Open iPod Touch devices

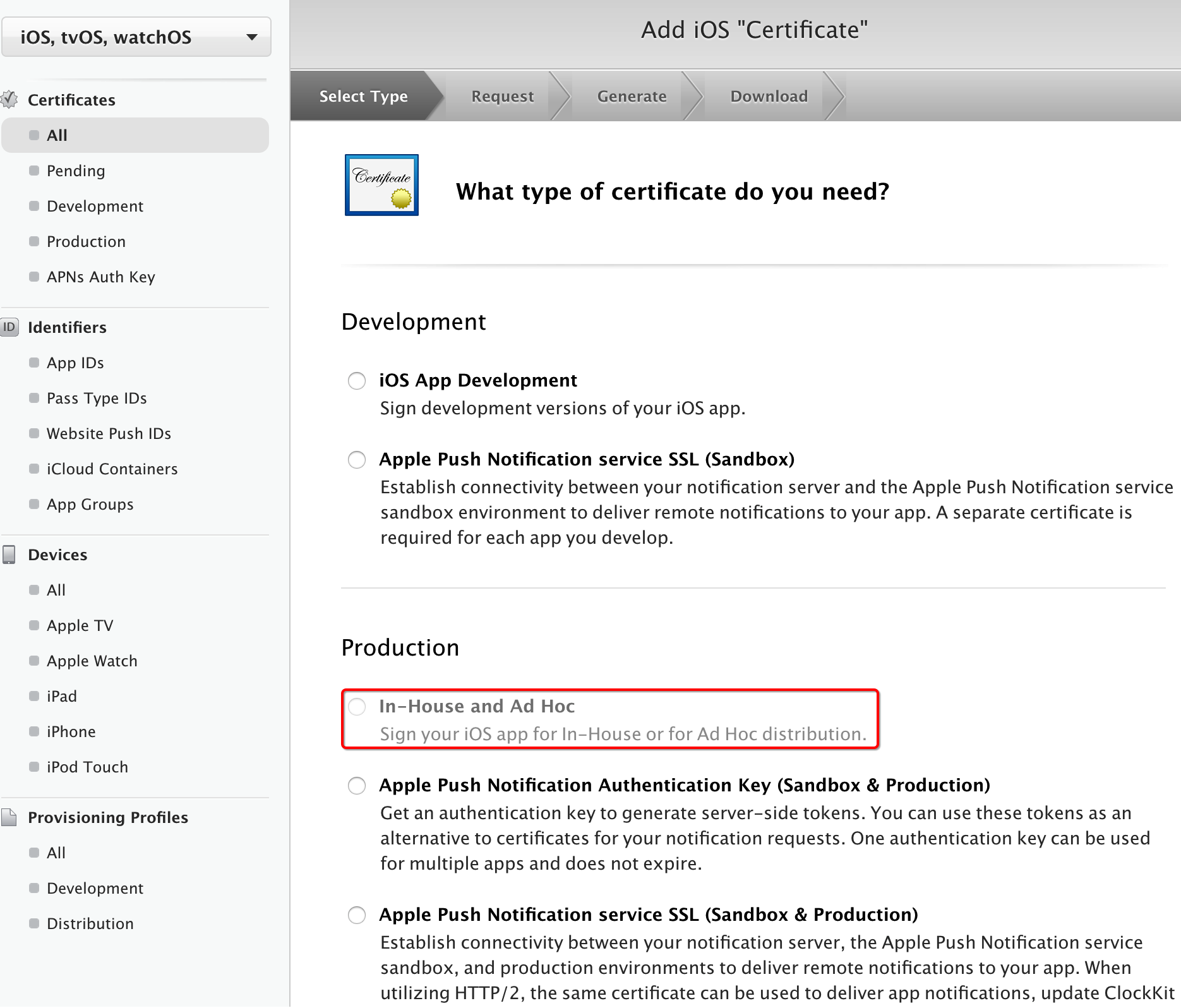[87, 767]
